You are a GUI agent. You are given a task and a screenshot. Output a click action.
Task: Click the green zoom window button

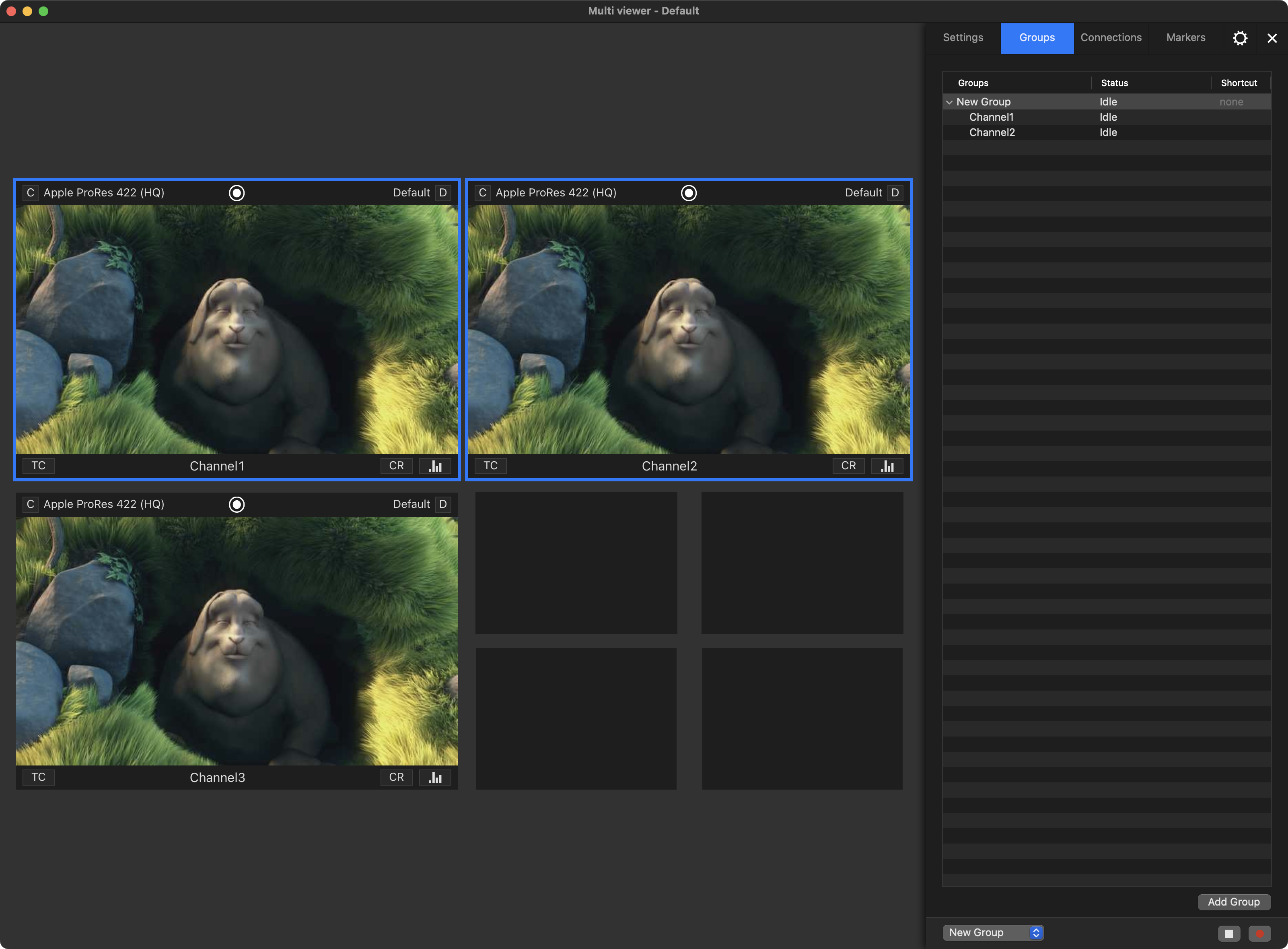point(43,11)
